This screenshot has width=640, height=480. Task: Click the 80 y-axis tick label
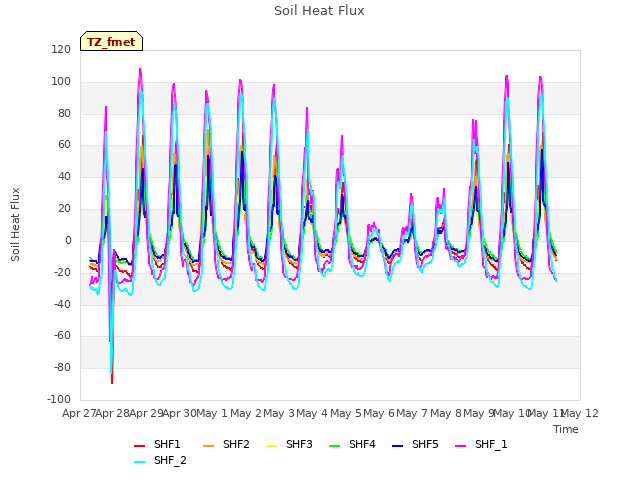click(x=64, y=113)
